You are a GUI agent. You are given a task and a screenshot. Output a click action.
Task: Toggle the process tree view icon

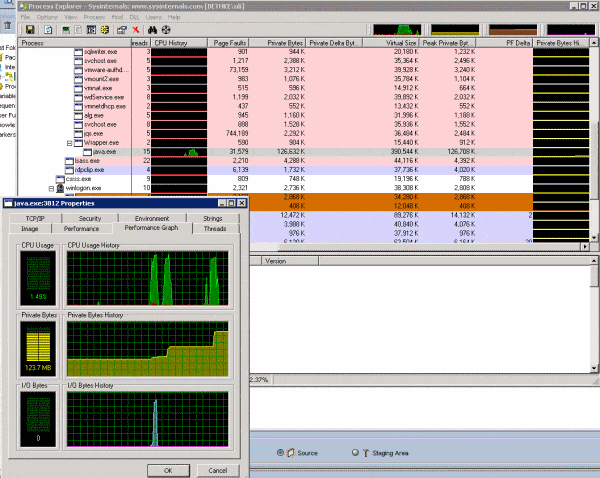(78, 30)
